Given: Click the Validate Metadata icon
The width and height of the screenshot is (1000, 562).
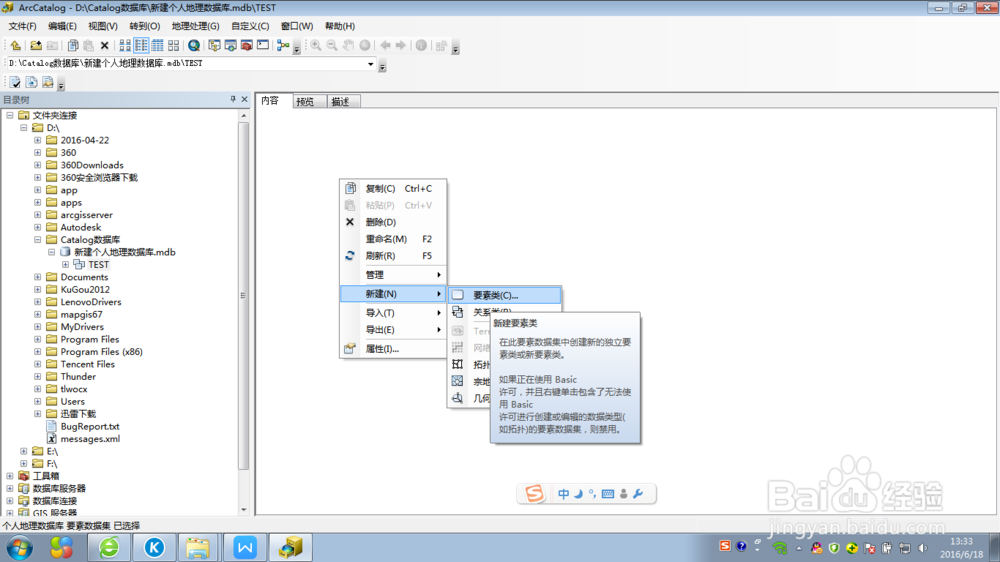Looking at the screenshot, I should tap(15, 83).
